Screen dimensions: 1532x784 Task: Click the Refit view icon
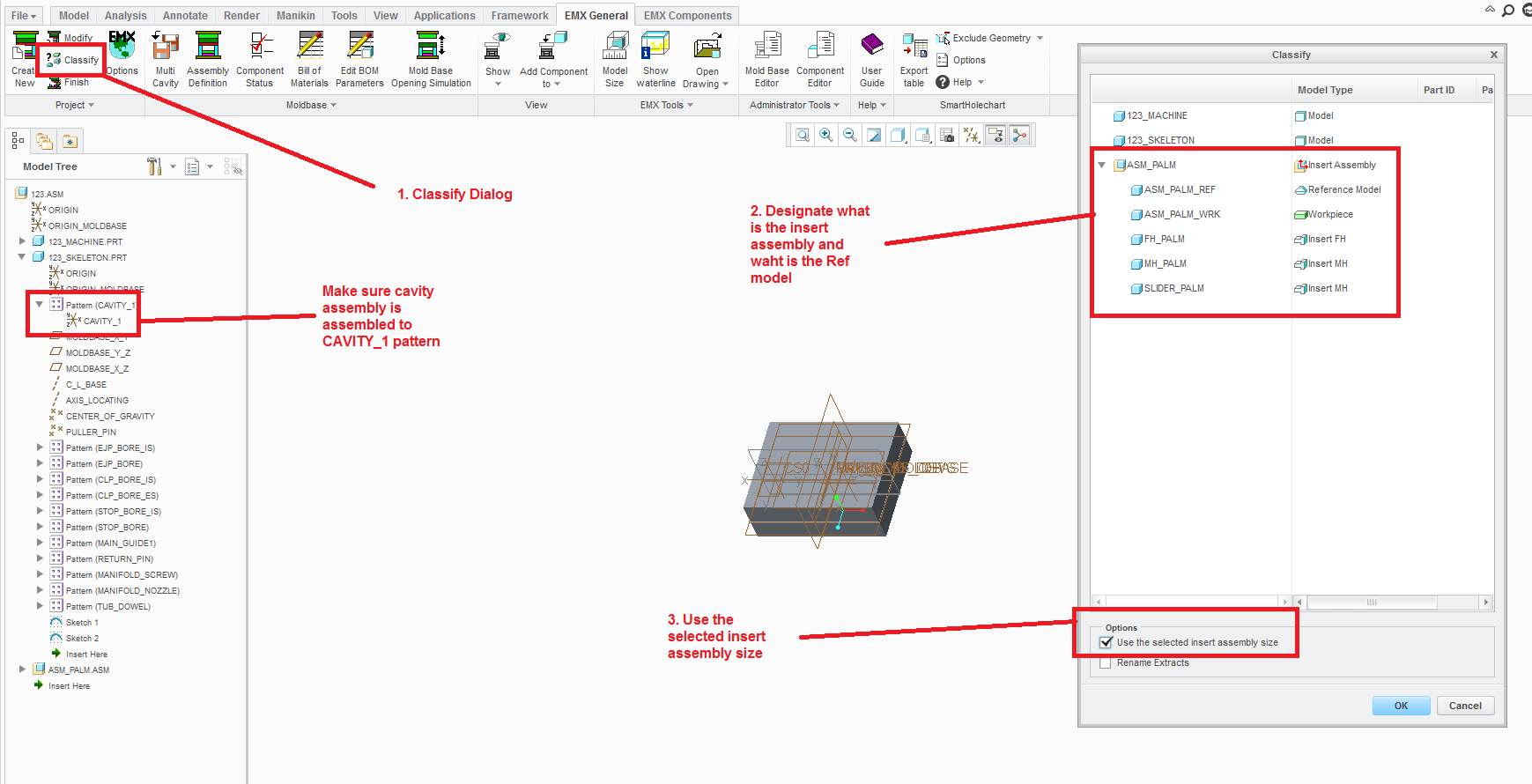(x=803, y=135)
